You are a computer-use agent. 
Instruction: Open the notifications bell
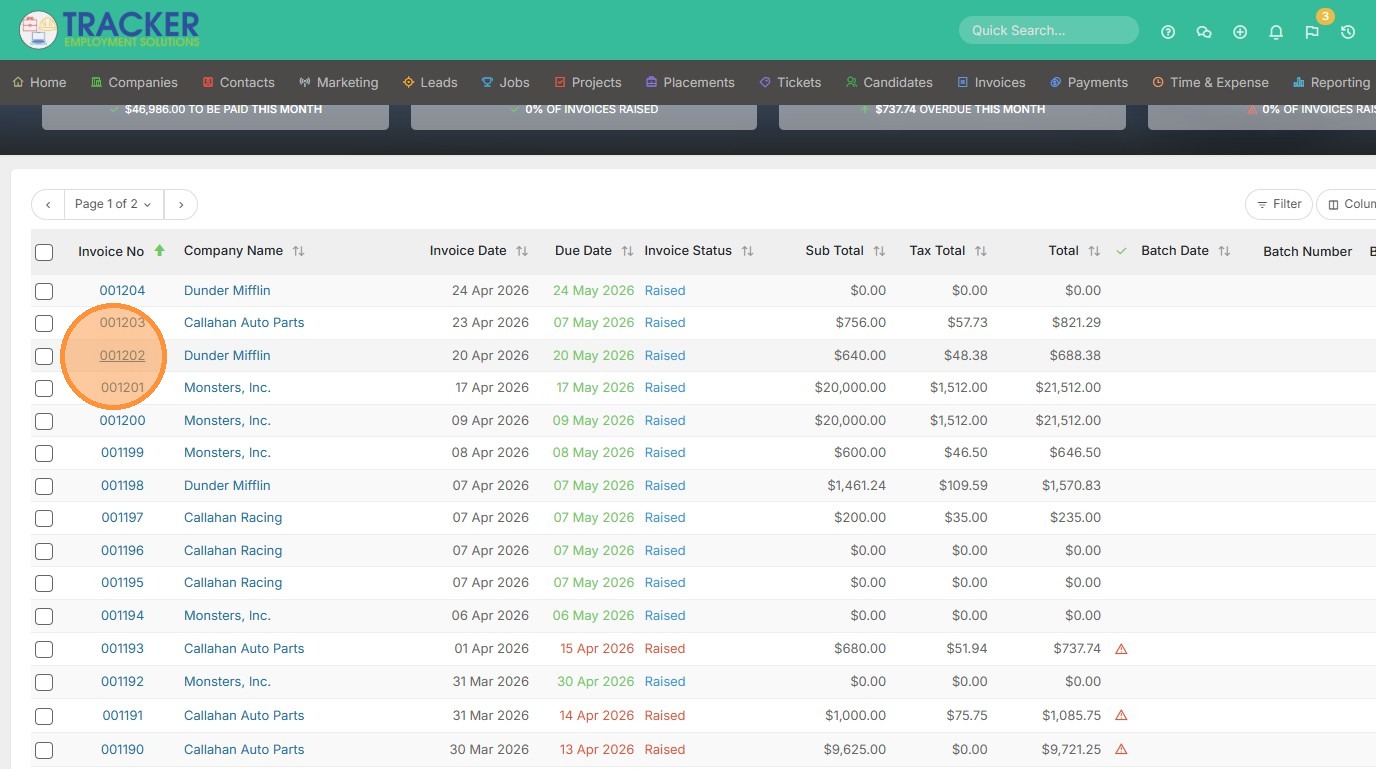(1276, 32)
